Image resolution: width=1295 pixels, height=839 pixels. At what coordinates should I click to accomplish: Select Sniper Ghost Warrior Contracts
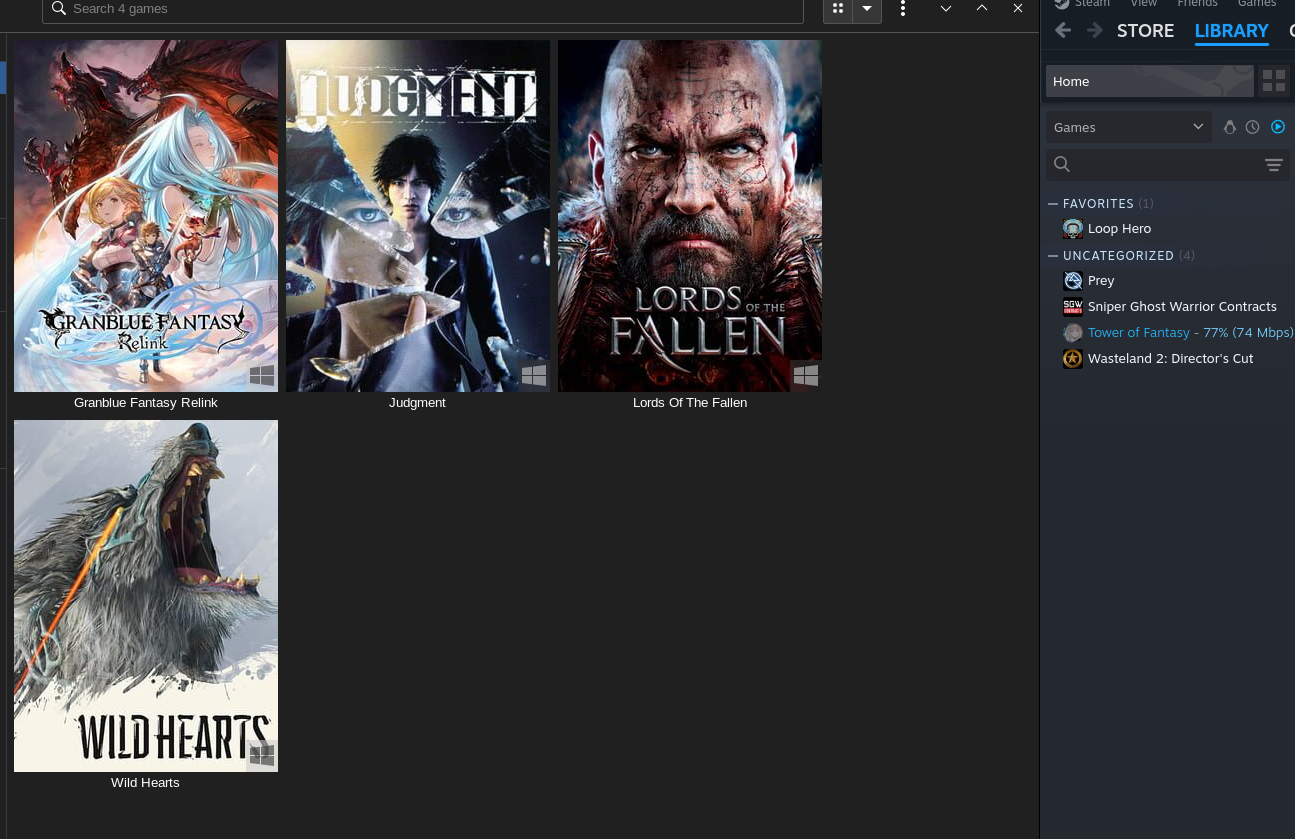(x=1182, y=307)
